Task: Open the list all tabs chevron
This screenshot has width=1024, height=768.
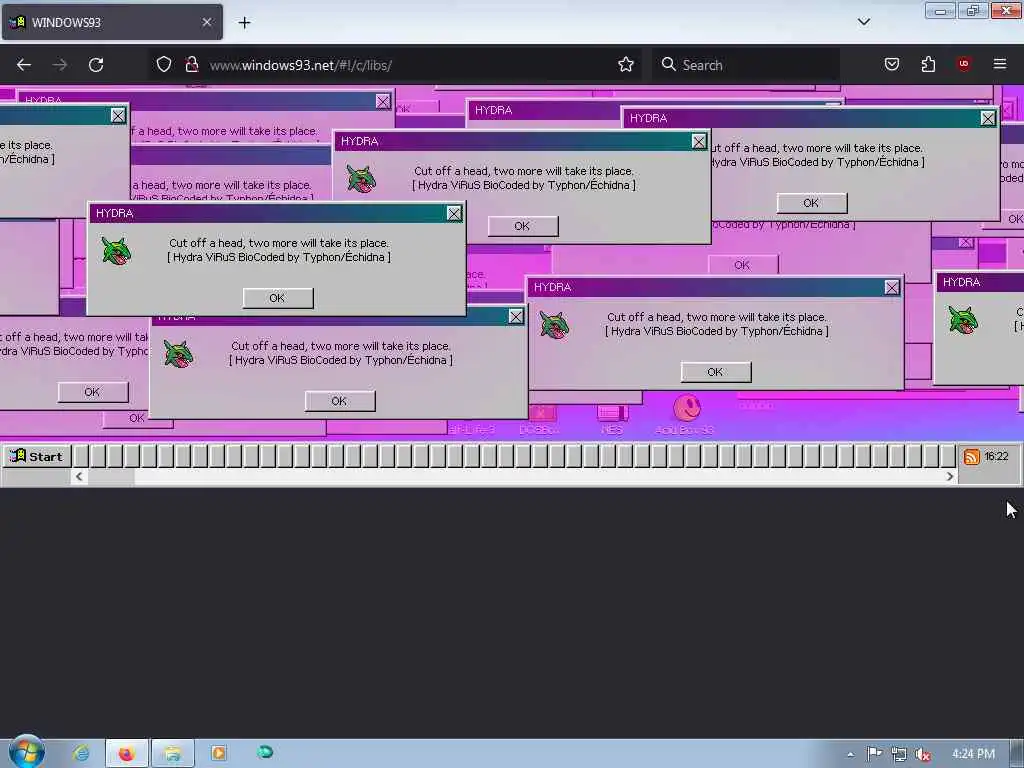Action: pos(863,22)
